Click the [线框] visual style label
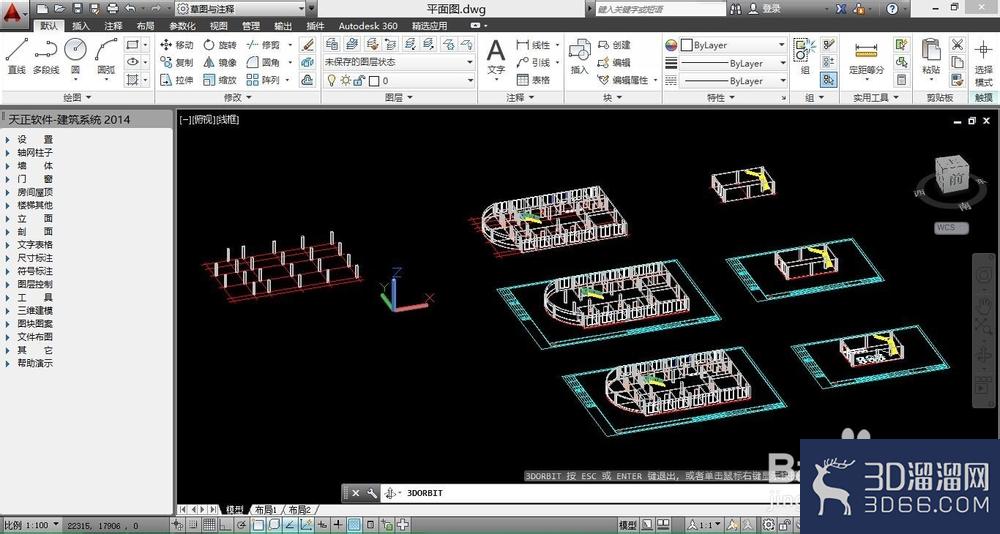 (x=227, y=119)
